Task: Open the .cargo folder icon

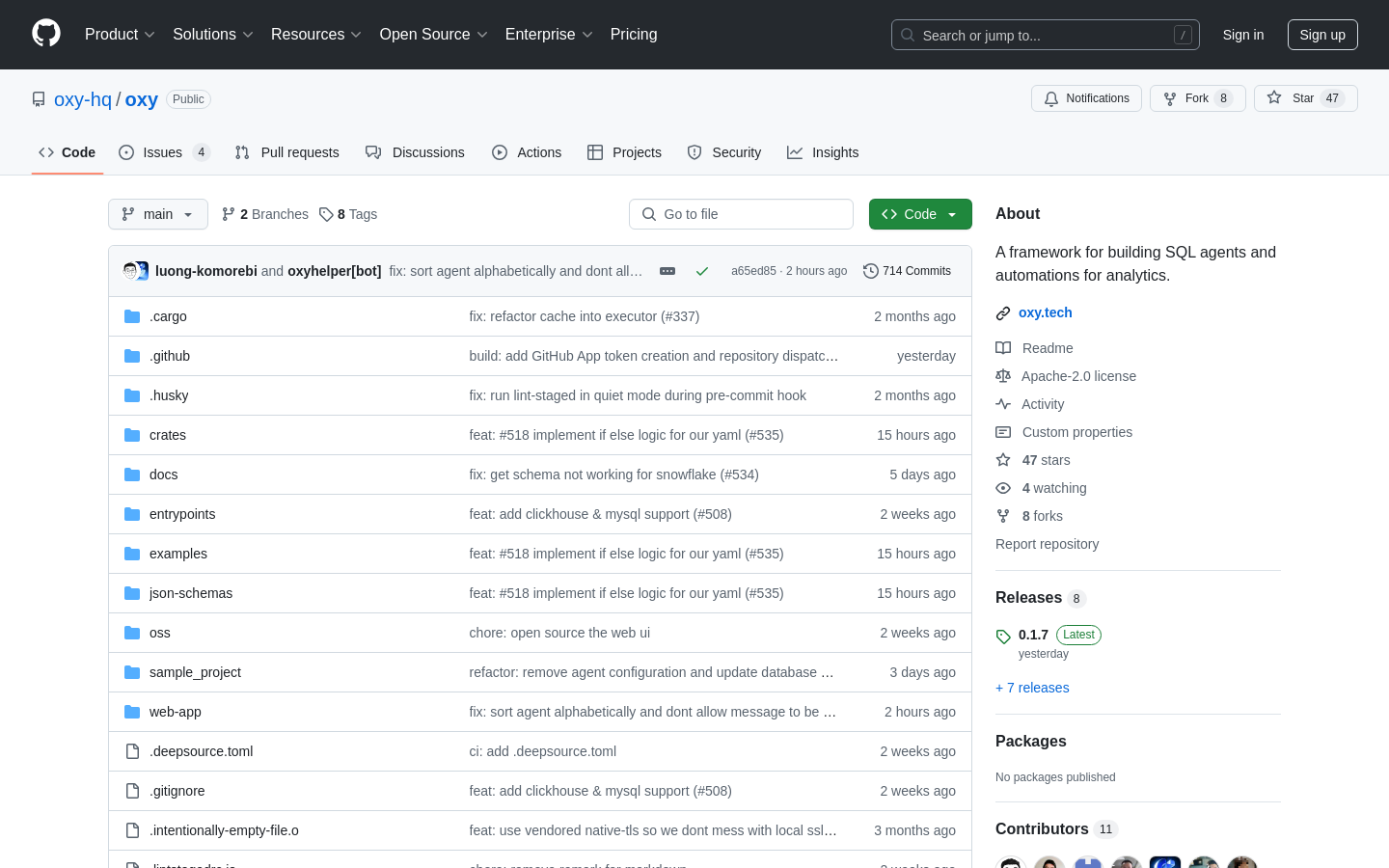Action: 132,316
